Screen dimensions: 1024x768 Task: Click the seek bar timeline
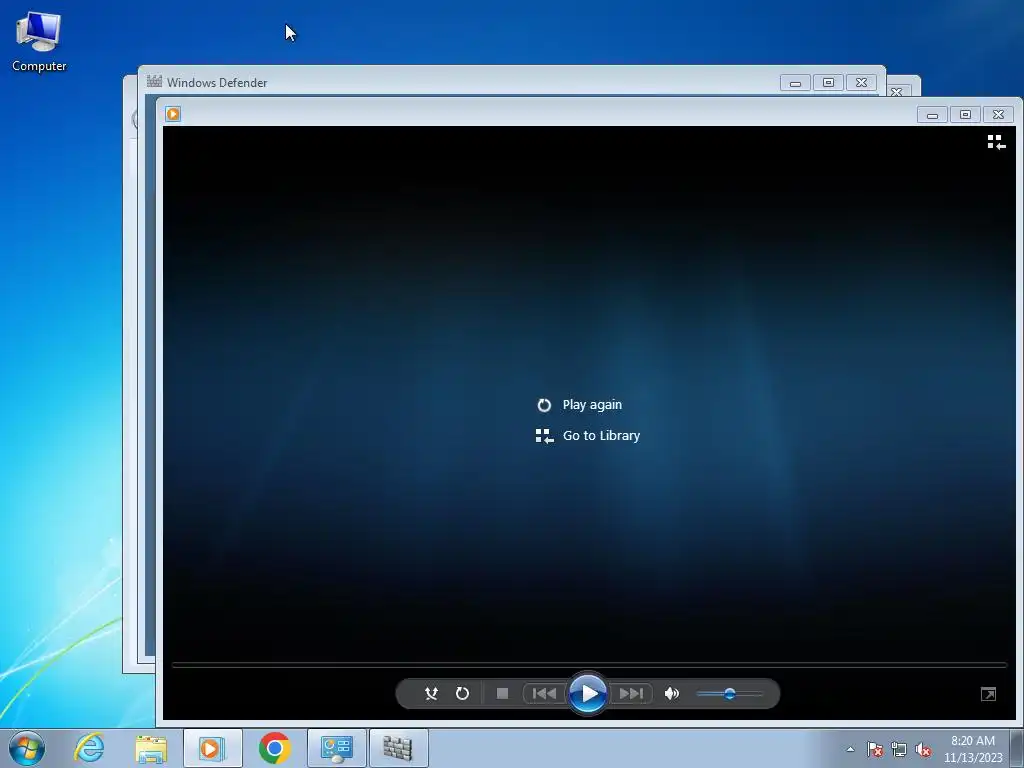588,665
